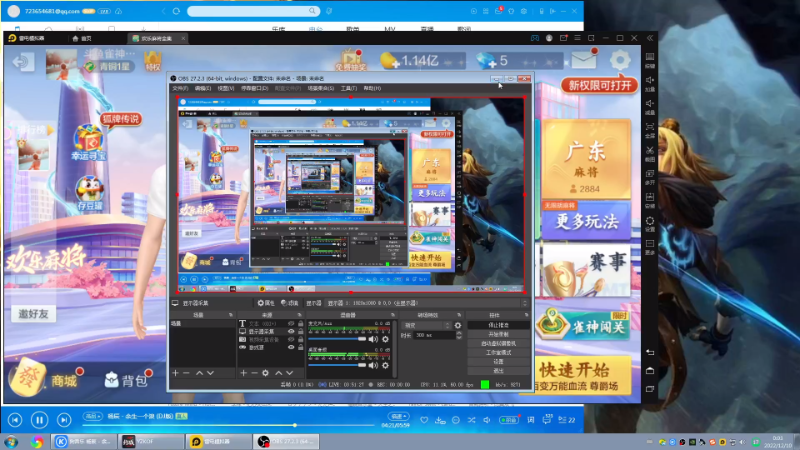Move the OBS scene down
Viewport: 800px width, 450px height.
pos(210,373)
